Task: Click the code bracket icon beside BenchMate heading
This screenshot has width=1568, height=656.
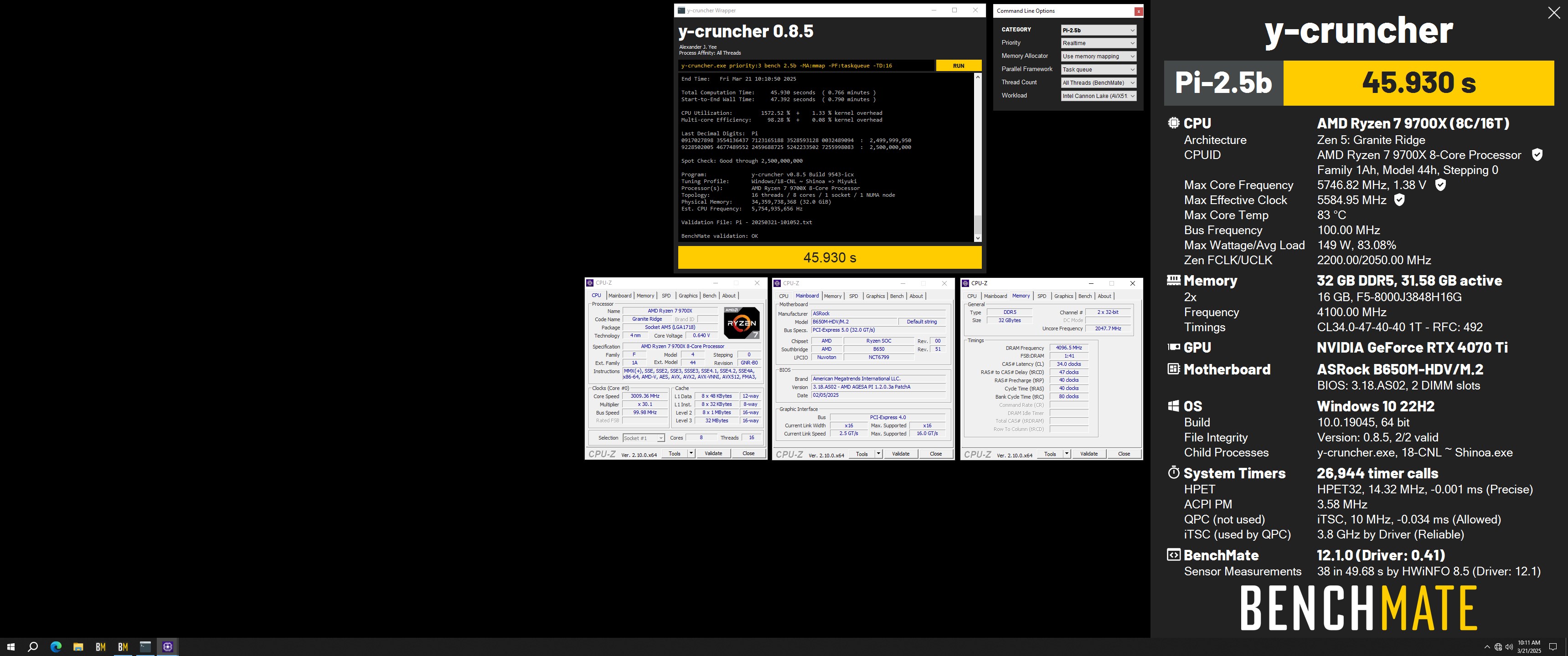Action: pyautogui.click(x=1174, y=554)
